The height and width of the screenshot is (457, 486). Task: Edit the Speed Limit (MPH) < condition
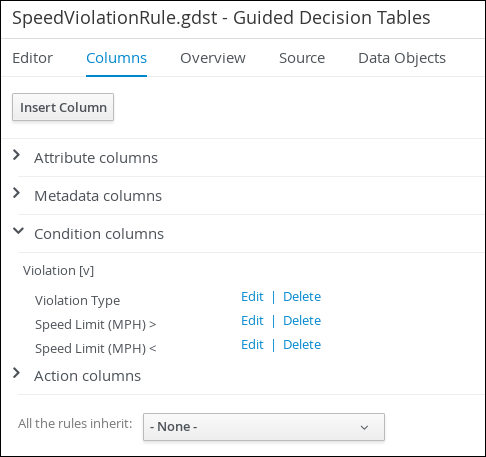[x=252, y=345]
